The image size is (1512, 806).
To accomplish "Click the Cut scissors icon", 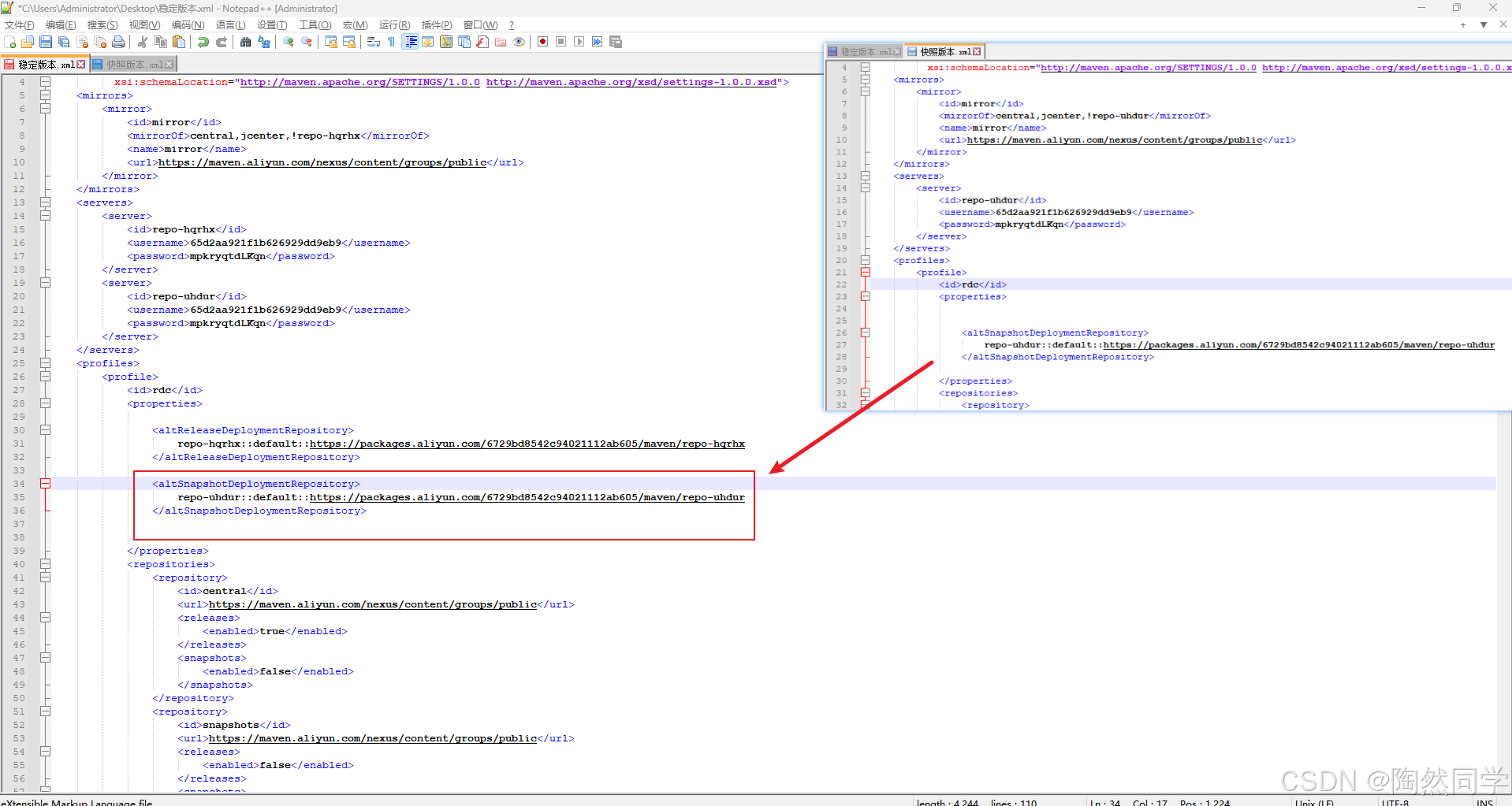I will pos(143,42).
